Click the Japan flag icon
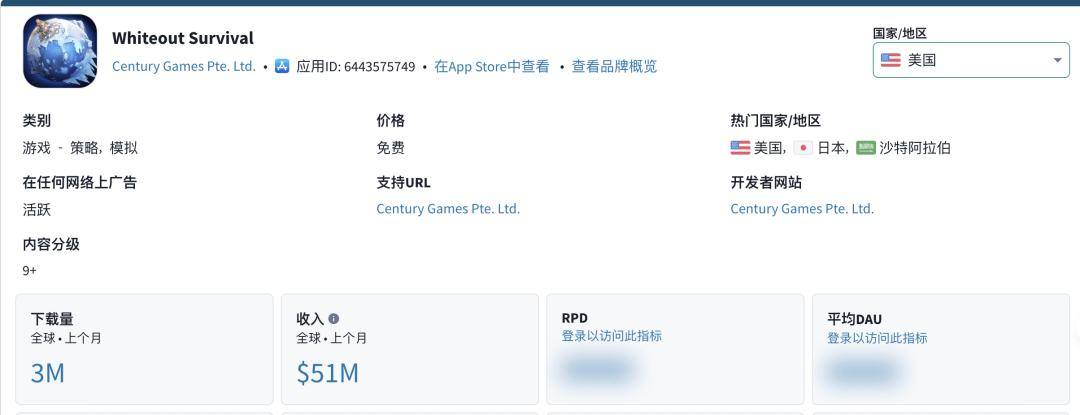Viewport: 1080px width, 415px height. click(803, 148)
